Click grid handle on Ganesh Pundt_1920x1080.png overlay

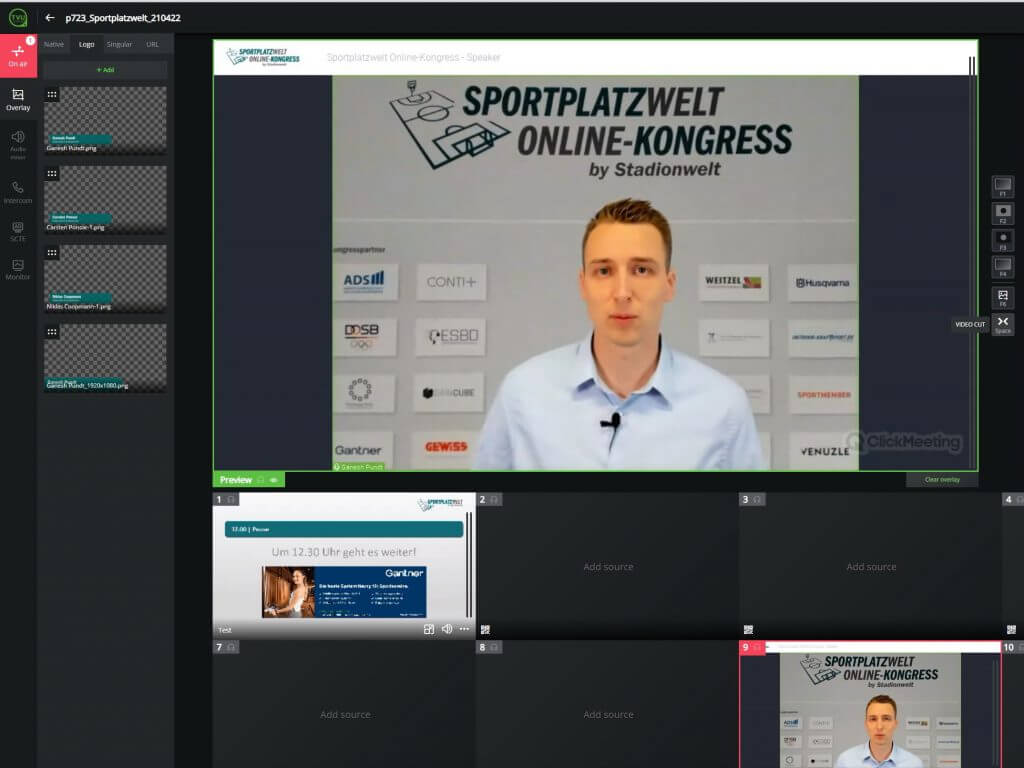(52, 332)
